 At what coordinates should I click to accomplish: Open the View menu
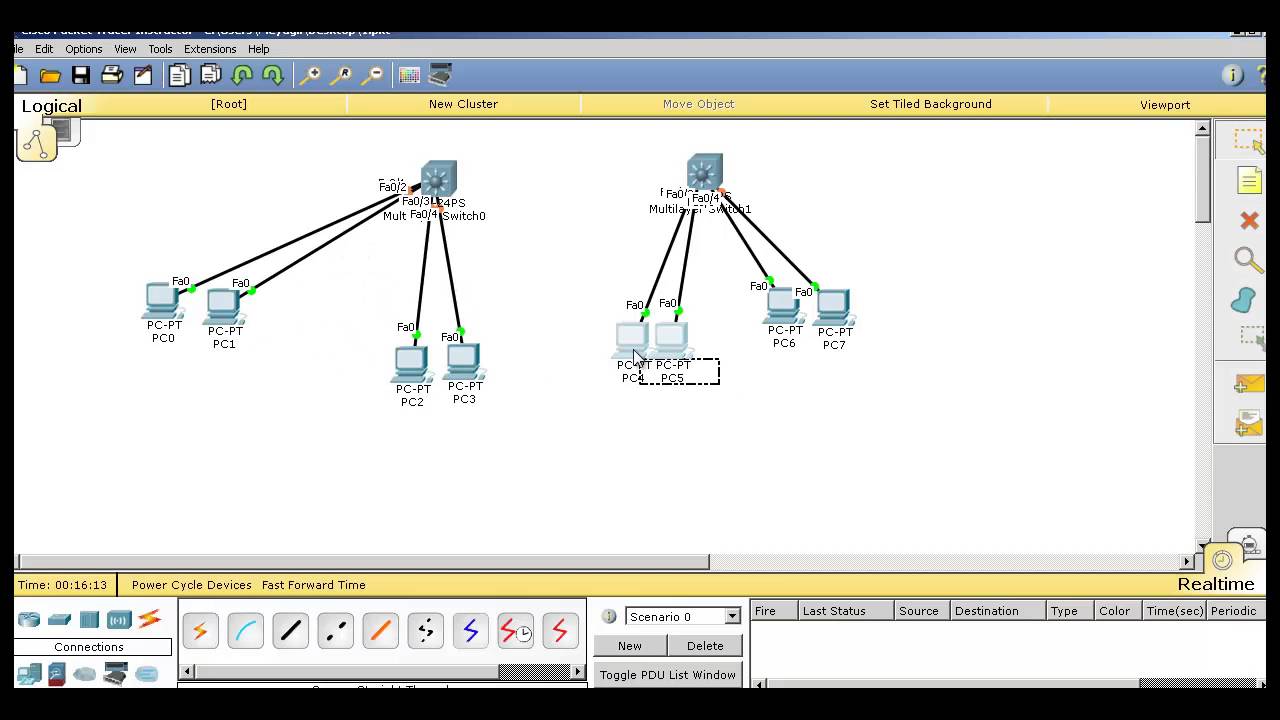125,49
